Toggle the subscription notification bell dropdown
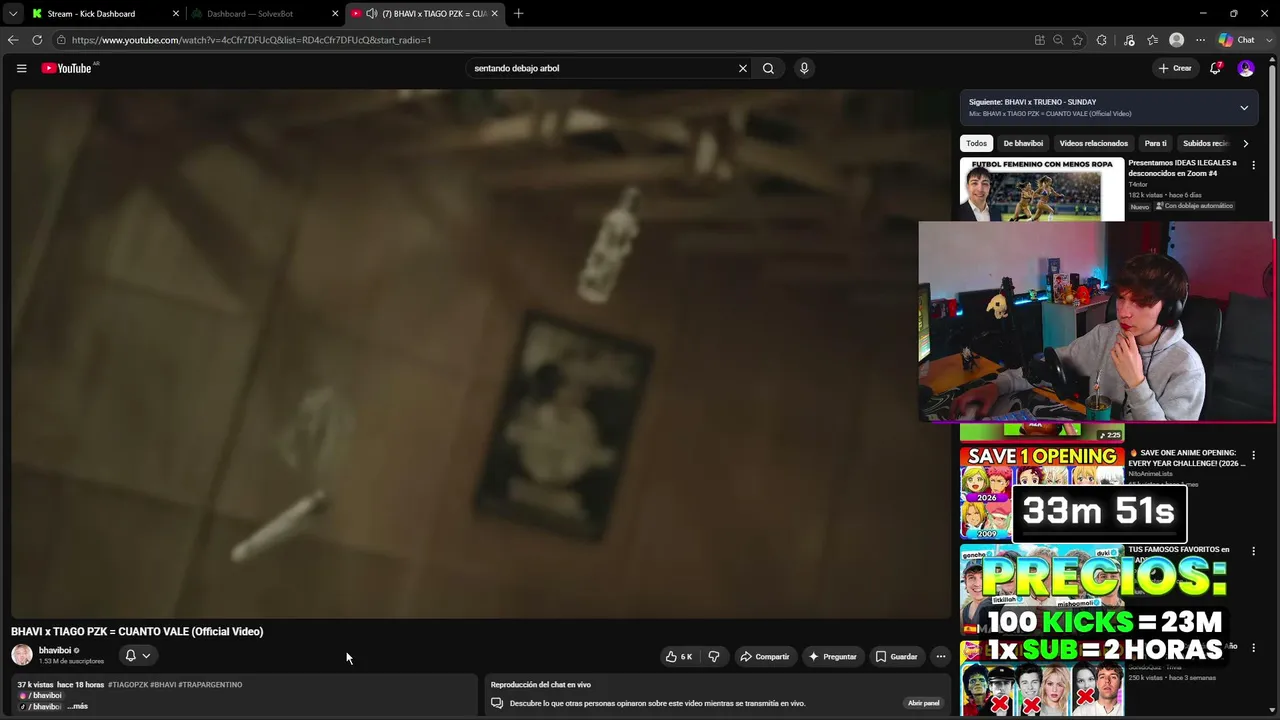Screen dimensions: 1280x720 tap(138, 656)
